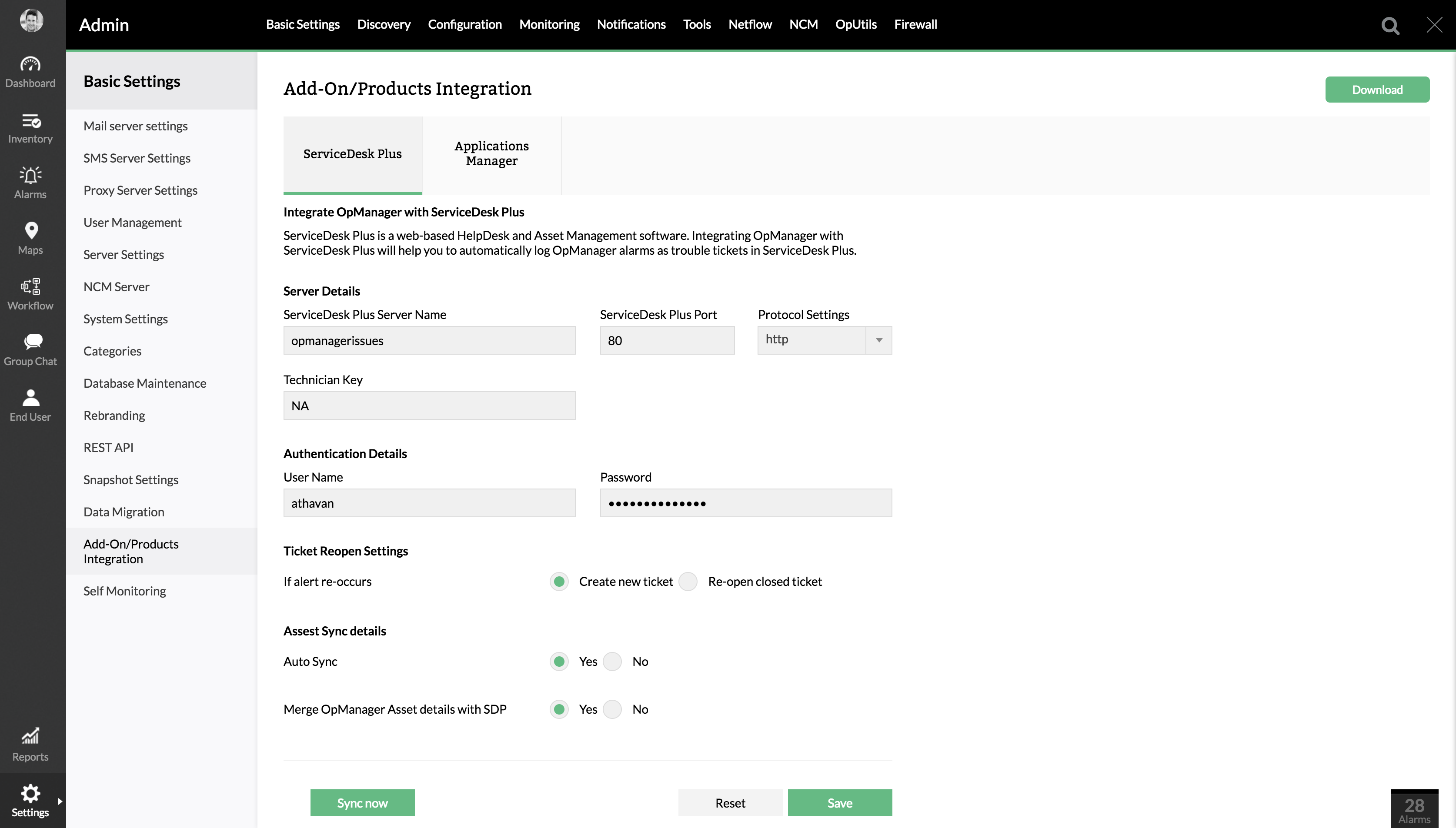
Task: Open the Workflow sidebar icon
Action: pos(30,286)
